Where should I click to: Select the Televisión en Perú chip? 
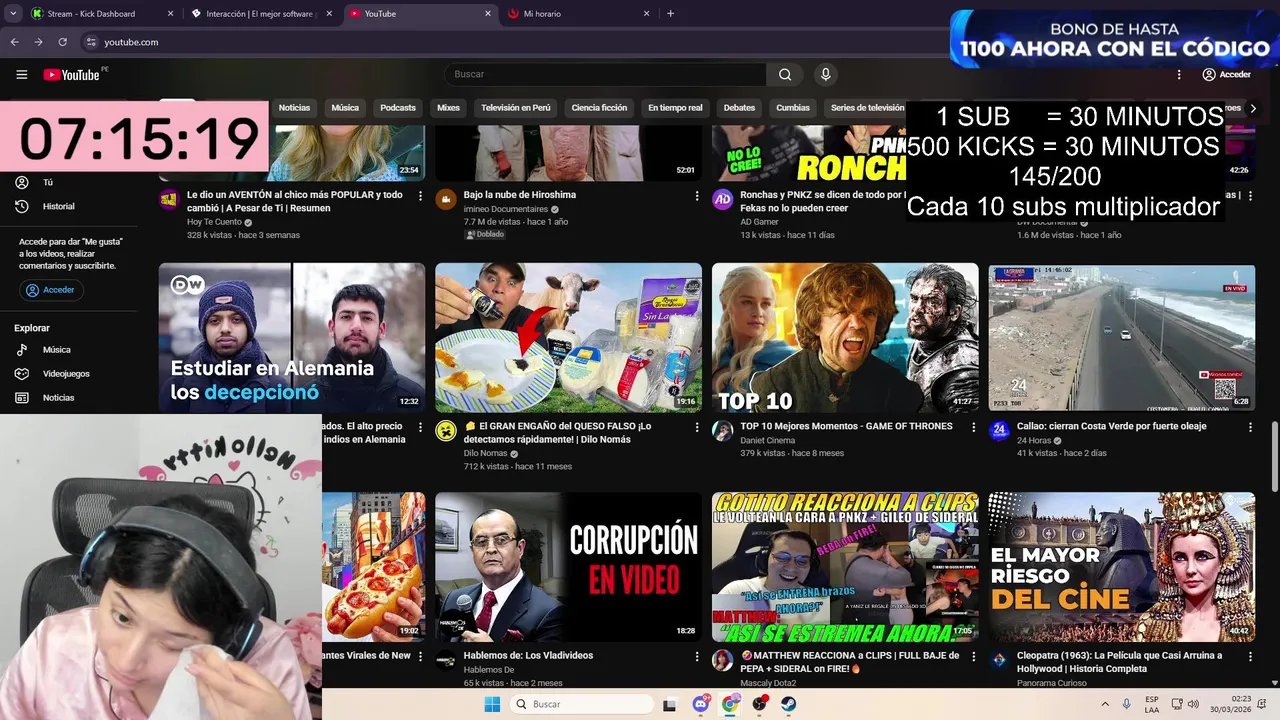[x=516, y=108]
